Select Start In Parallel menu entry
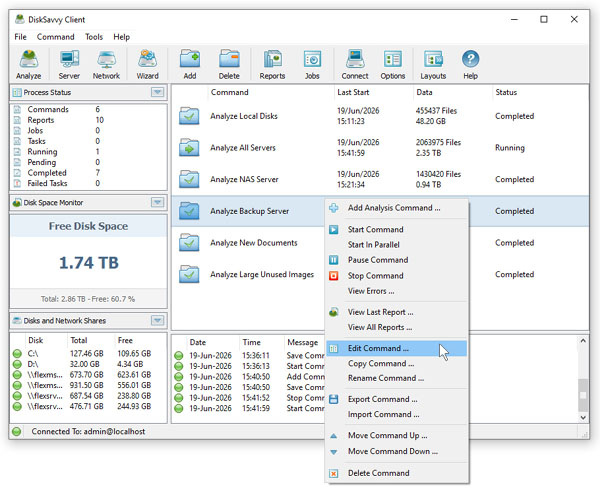The width and height of the screenshot is (600, 489). 397,244
